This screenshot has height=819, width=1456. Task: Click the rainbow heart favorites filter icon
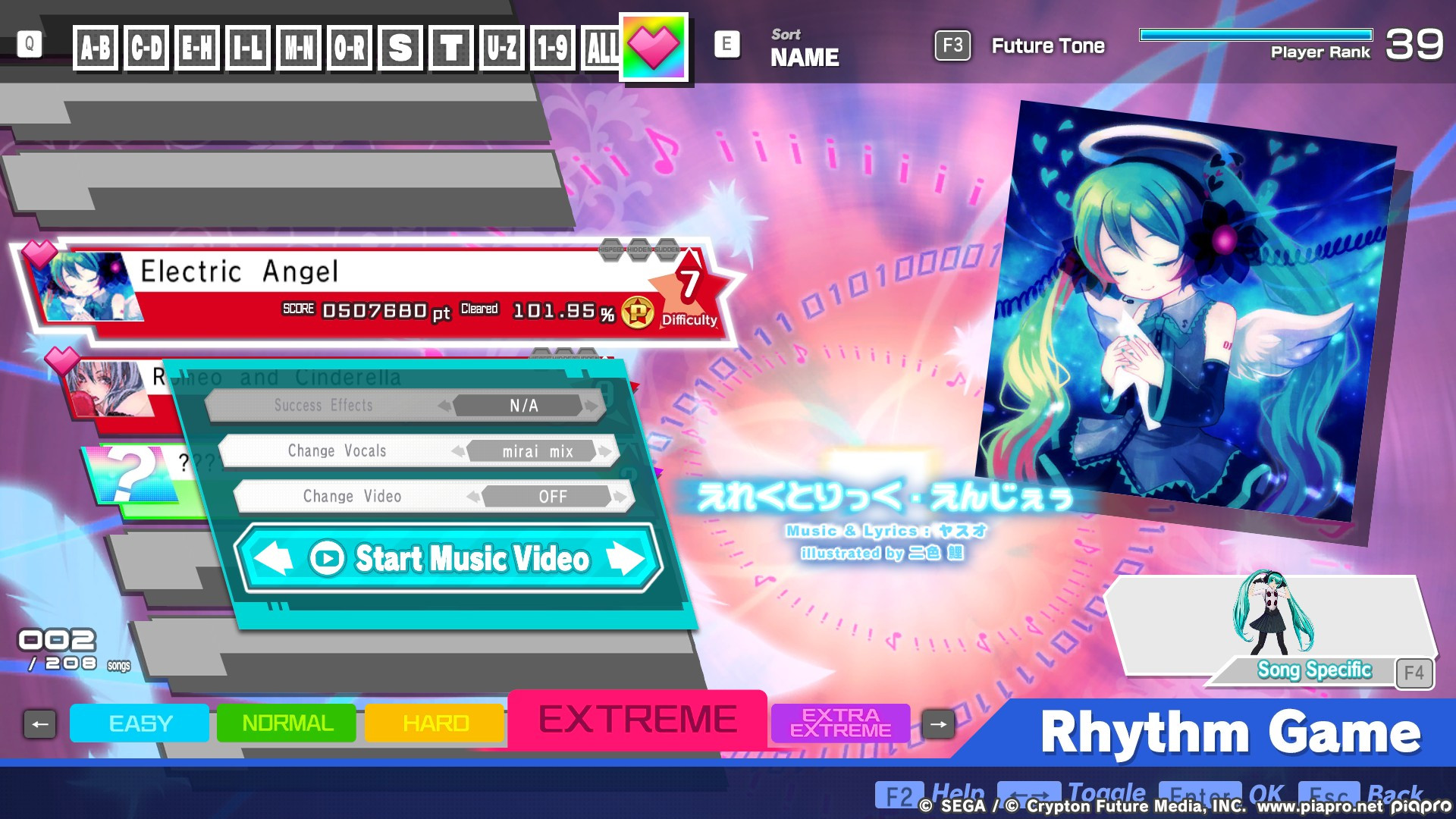(654, 45)
